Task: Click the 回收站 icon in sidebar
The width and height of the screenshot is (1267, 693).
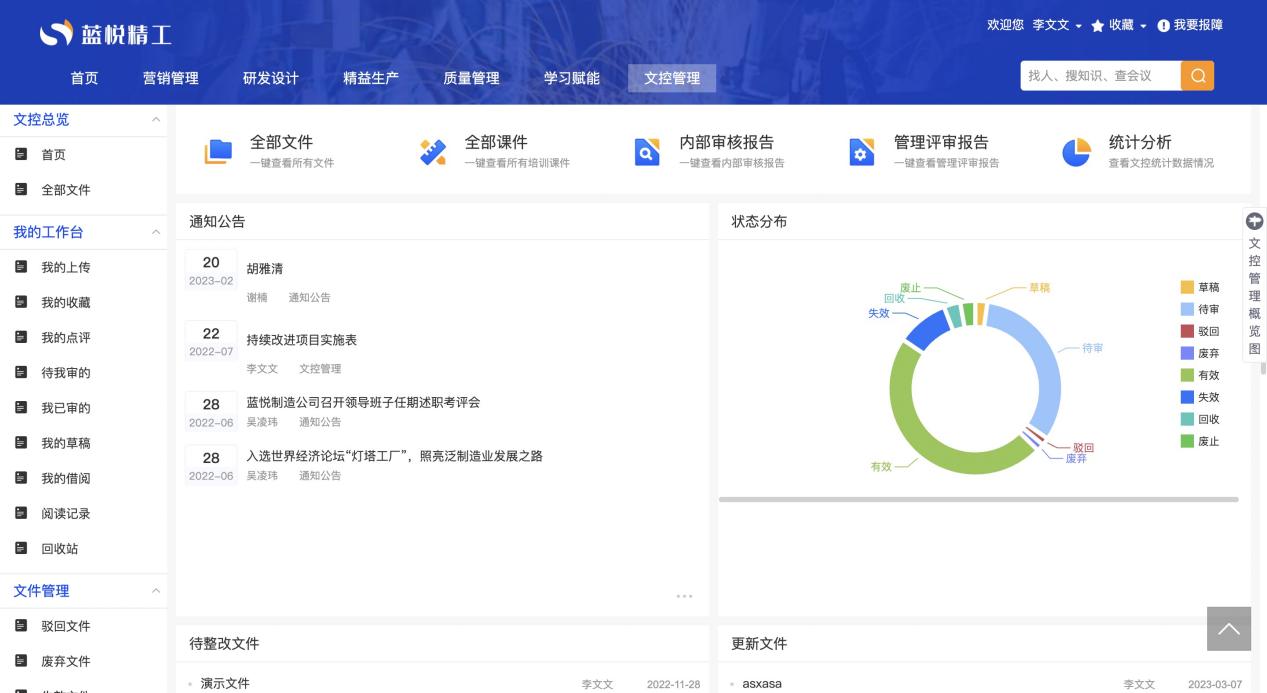Action: point(19,548)
